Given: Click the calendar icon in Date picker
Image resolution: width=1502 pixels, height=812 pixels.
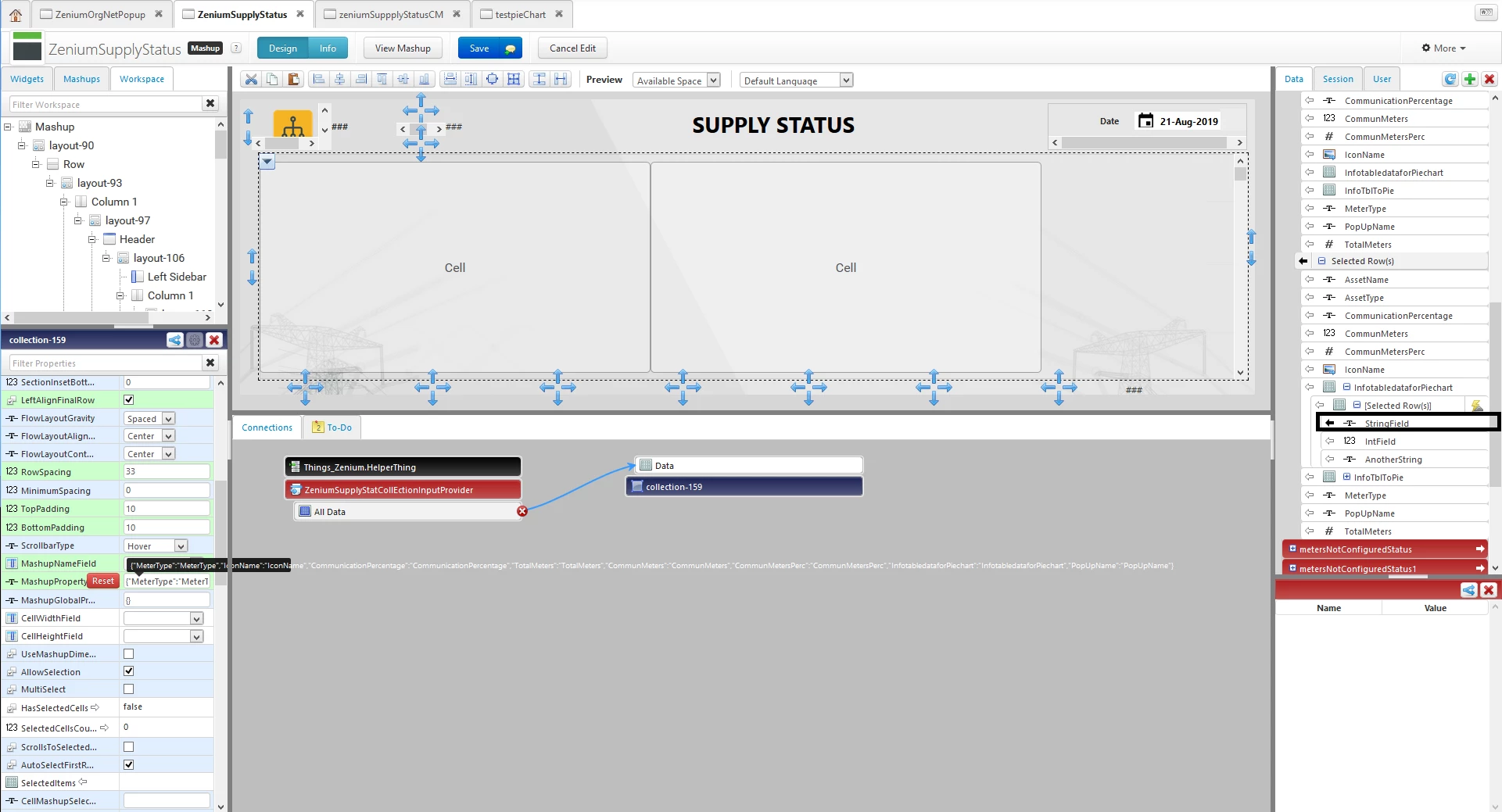Looking at the screenshot, I should (1145, 120).
